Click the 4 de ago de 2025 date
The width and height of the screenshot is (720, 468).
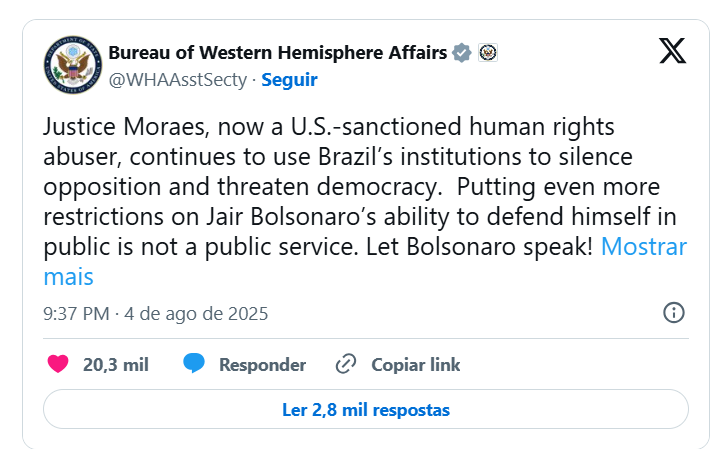pyautogui.click(x=196, y=314)
